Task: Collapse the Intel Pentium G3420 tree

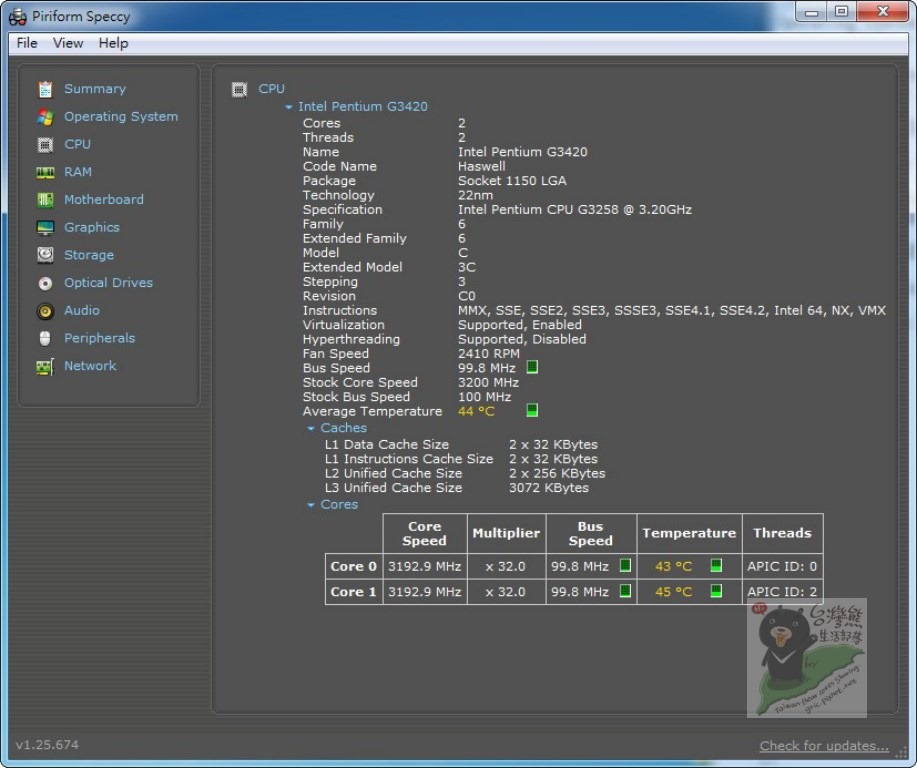Action: click(x=289, y=107)
